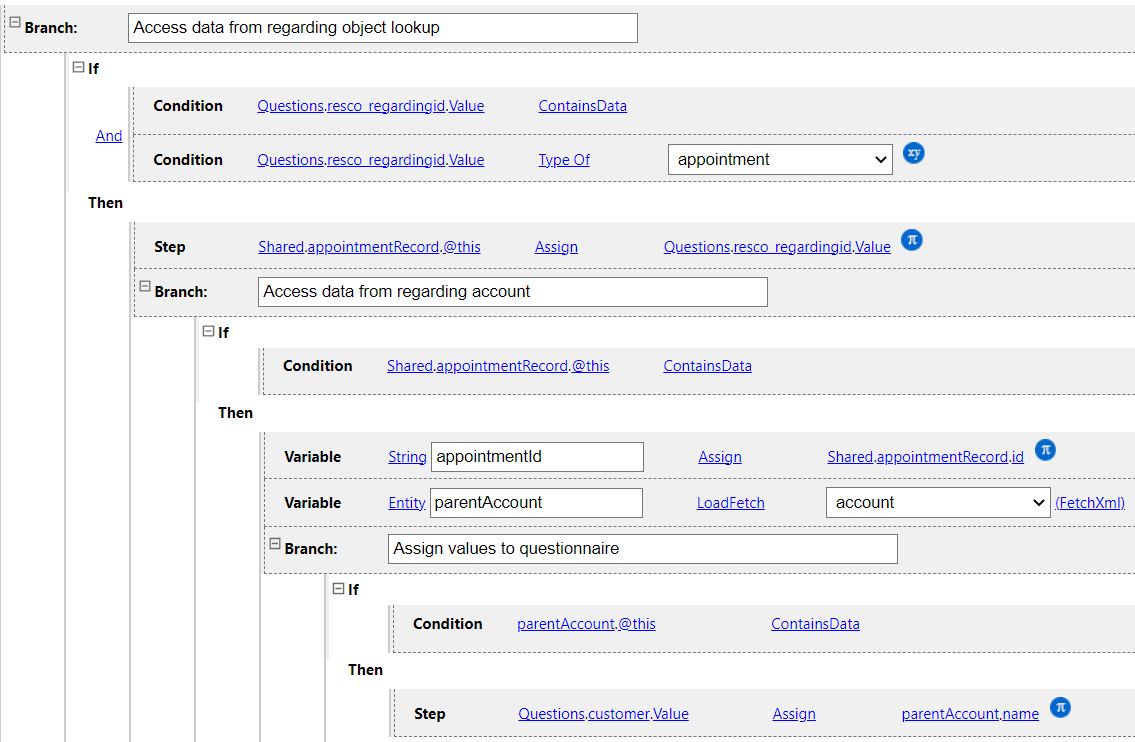Collapse the If with parentAccount condition
This screenshot has height=742, width=1135.
(338, 589)
